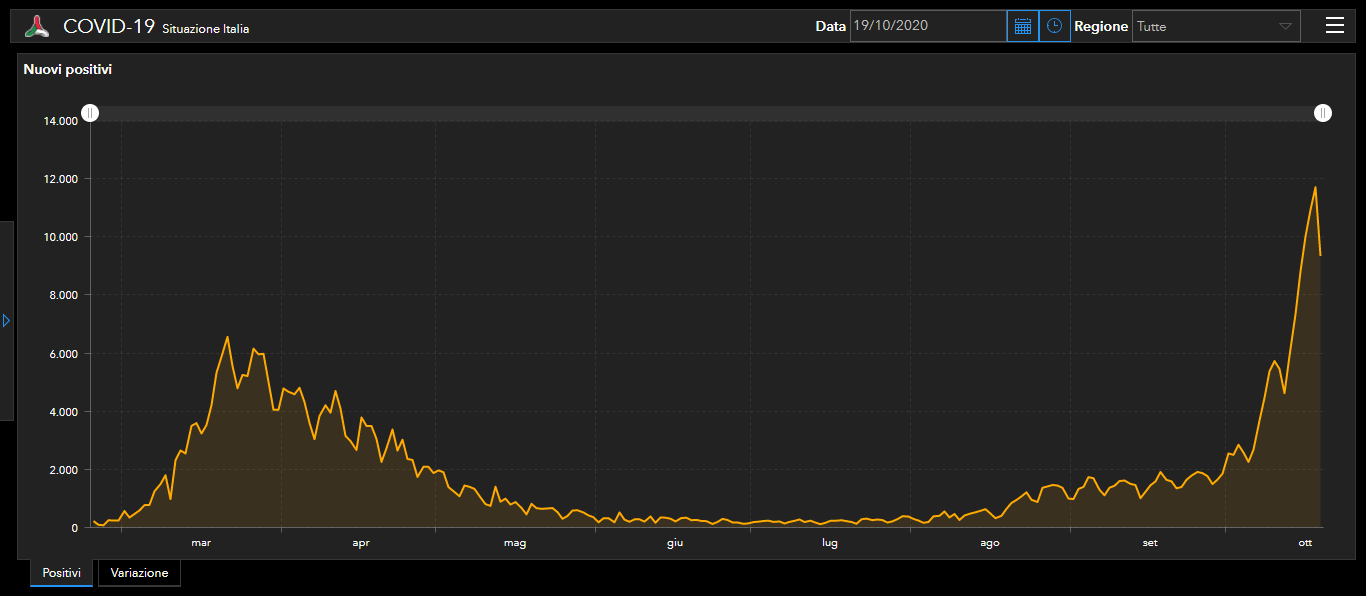Click the October peak of the curve
This screenshot has height=596, width=1366.
[x=1315, y=187]
